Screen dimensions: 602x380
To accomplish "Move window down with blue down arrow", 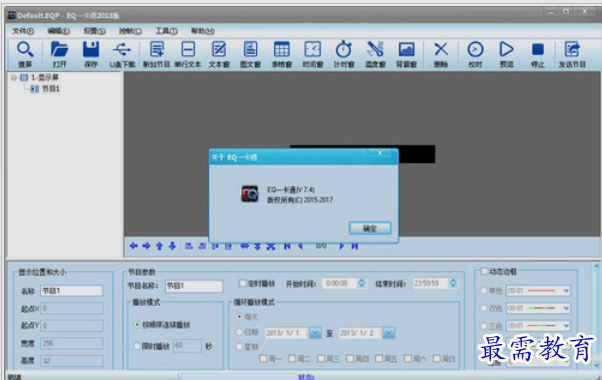I will [x=172, y=246].
